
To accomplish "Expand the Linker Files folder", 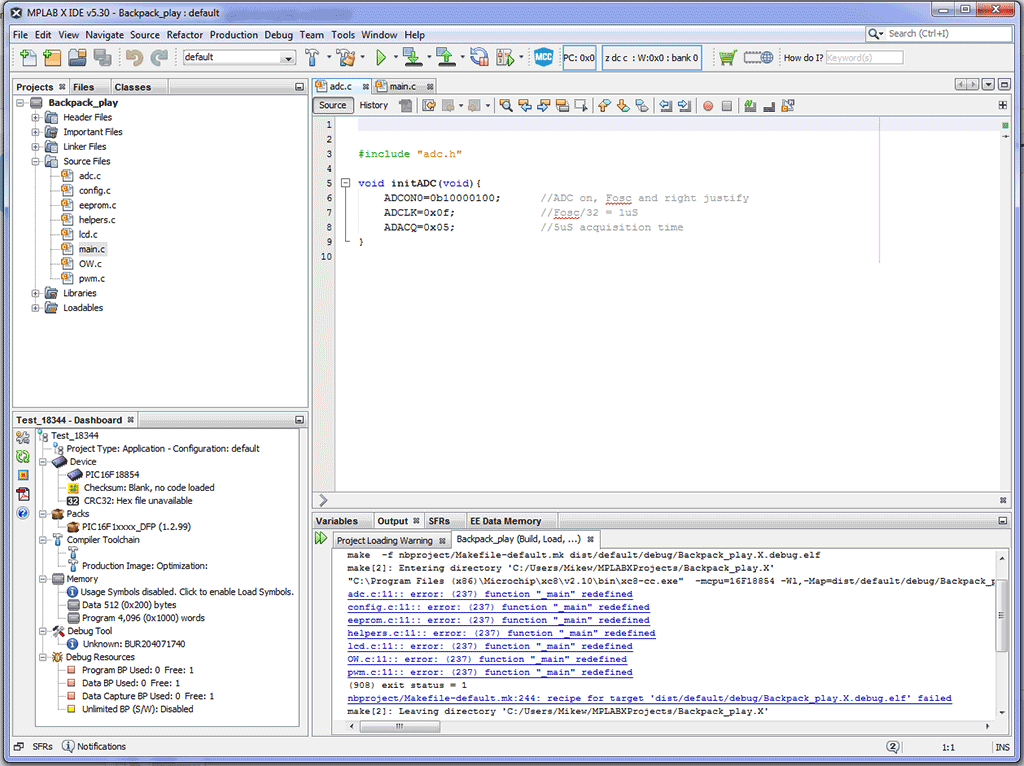I will [35, 147].
